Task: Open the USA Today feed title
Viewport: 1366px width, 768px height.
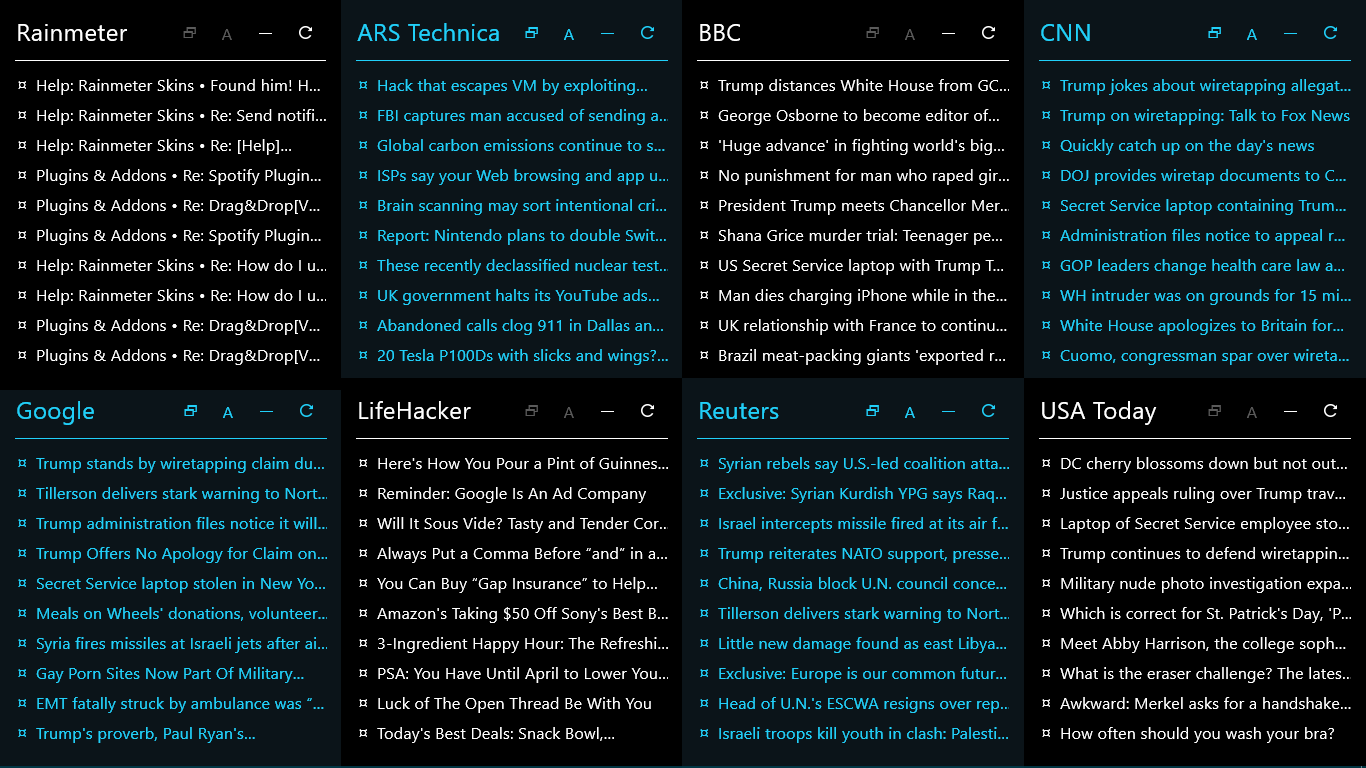Action: 1098,412
